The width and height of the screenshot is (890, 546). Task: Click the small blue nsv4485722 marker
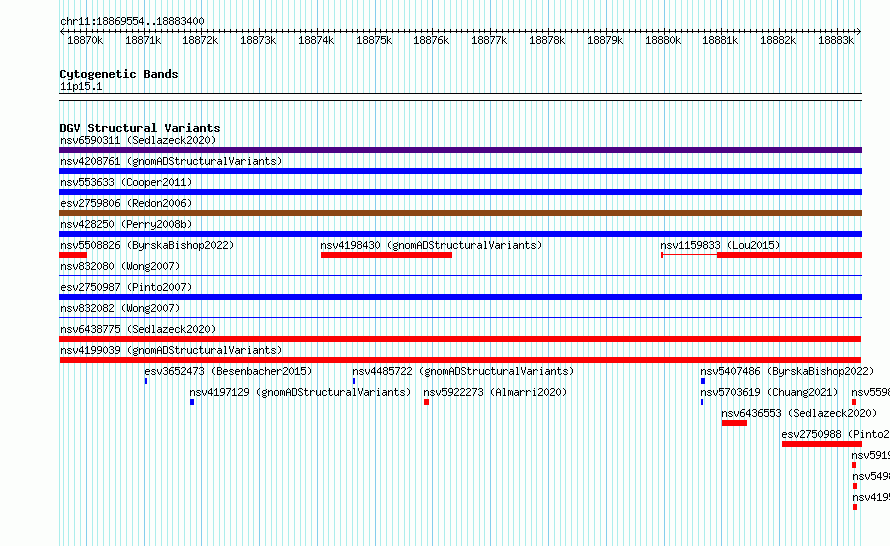pos(354,381)
